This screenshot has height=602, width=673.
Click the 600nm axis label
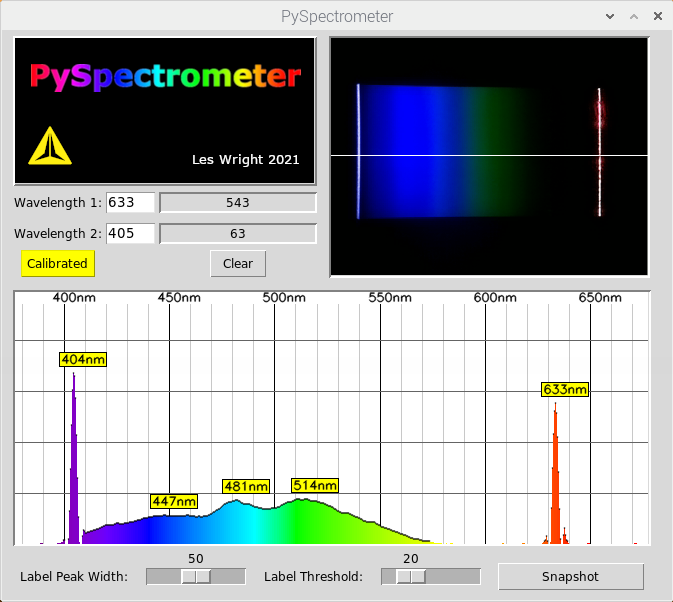[x=495, y=297]
